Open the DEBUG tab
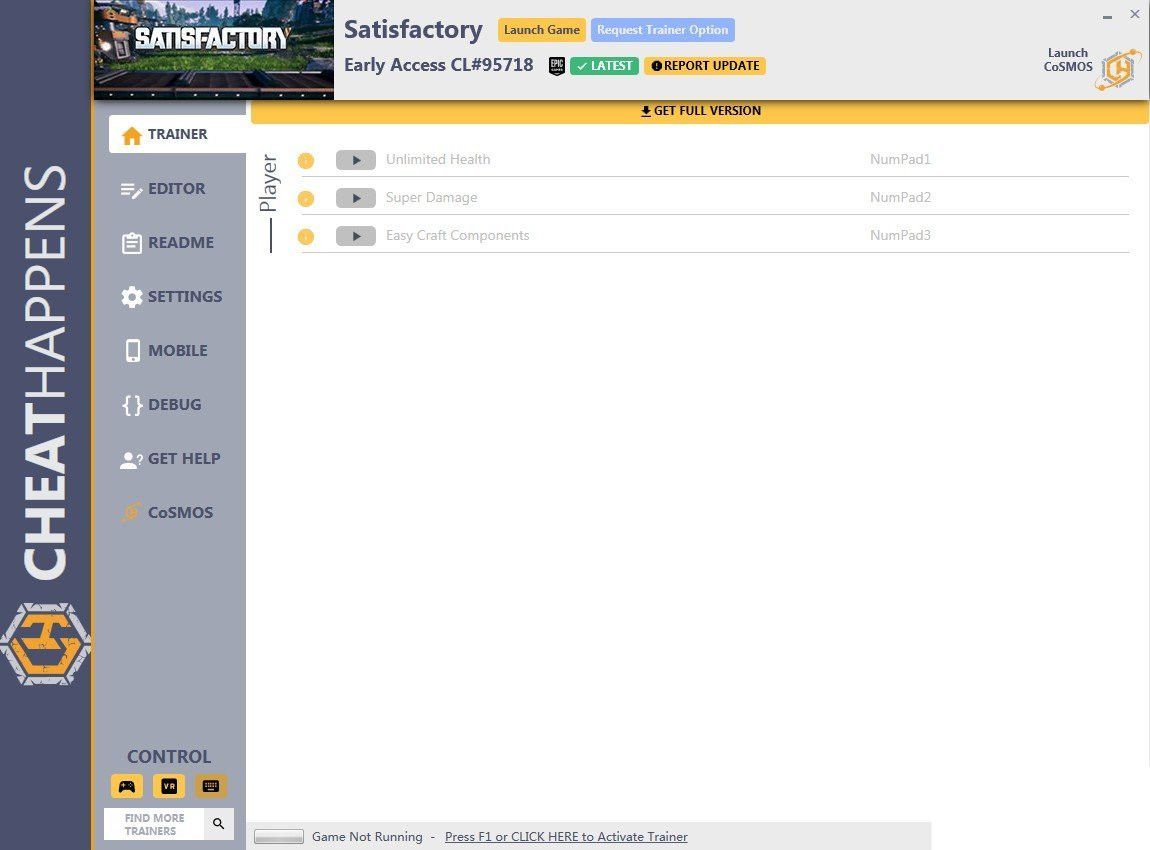The image size is (1150, 850). coord(162,405)
